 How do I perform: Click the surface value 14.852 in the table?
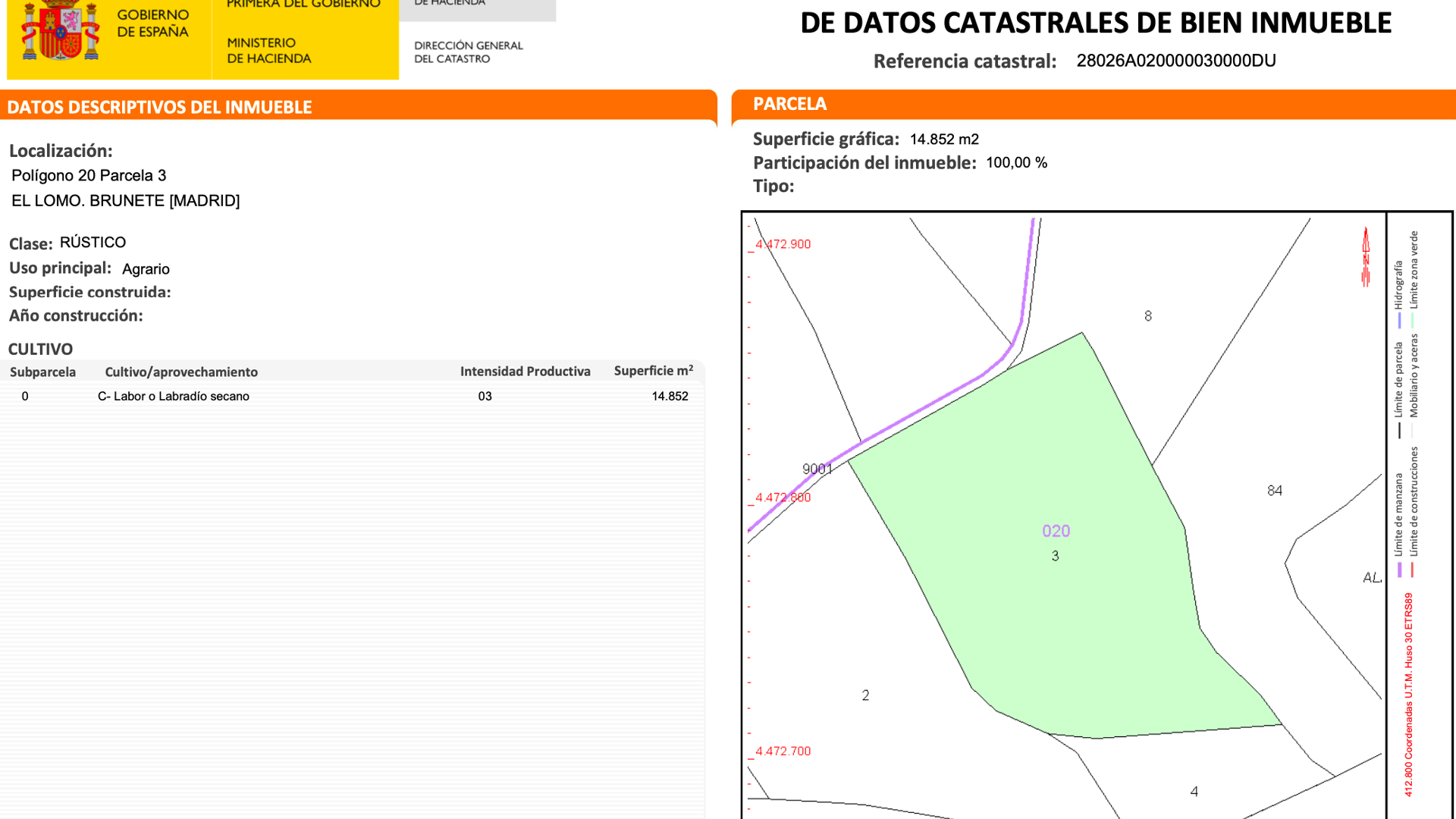click(x=670, y=397)
